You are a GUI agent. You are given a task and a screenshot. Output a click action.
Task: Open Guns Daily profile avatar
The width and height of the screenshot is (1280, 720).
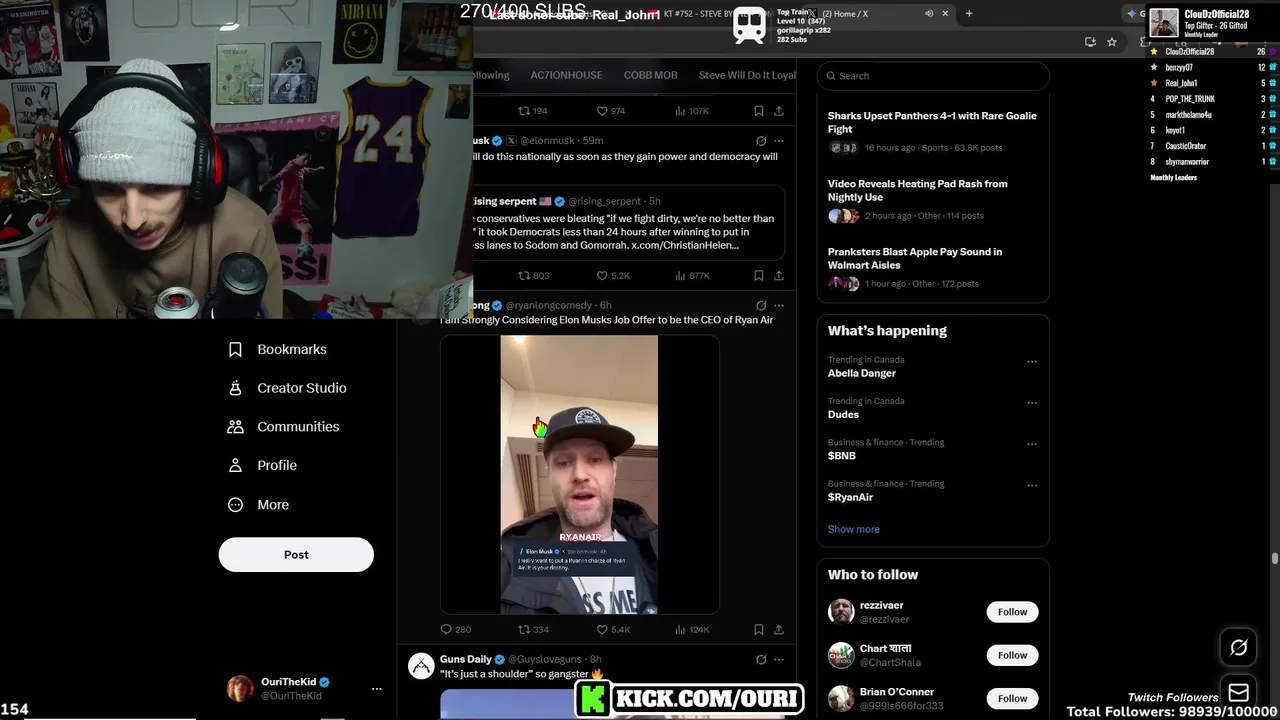(x=422, y=666)
